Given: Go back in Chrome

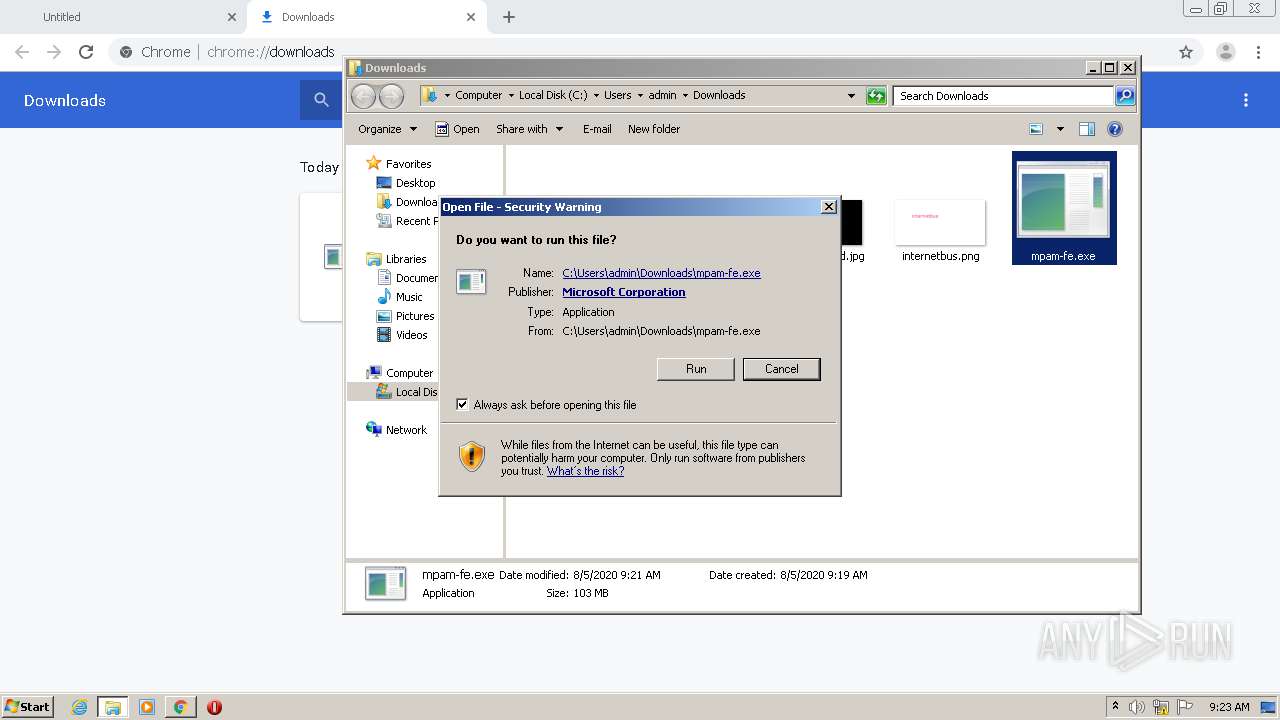Looking at the screenshot, I should coord(22,52).
